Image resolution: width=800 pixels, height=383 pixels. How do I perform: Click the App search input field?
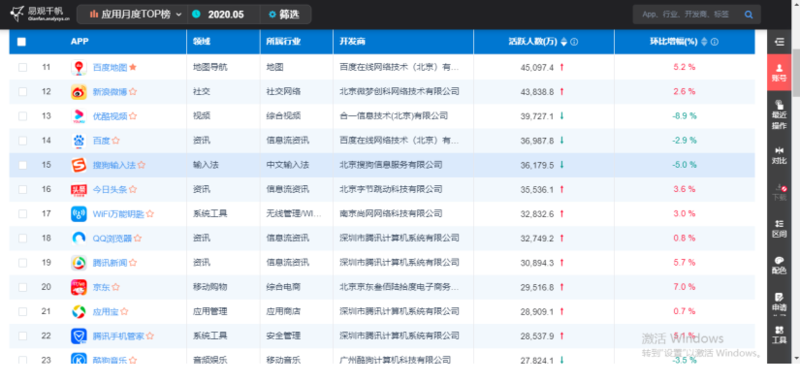(x=686, y=15)
